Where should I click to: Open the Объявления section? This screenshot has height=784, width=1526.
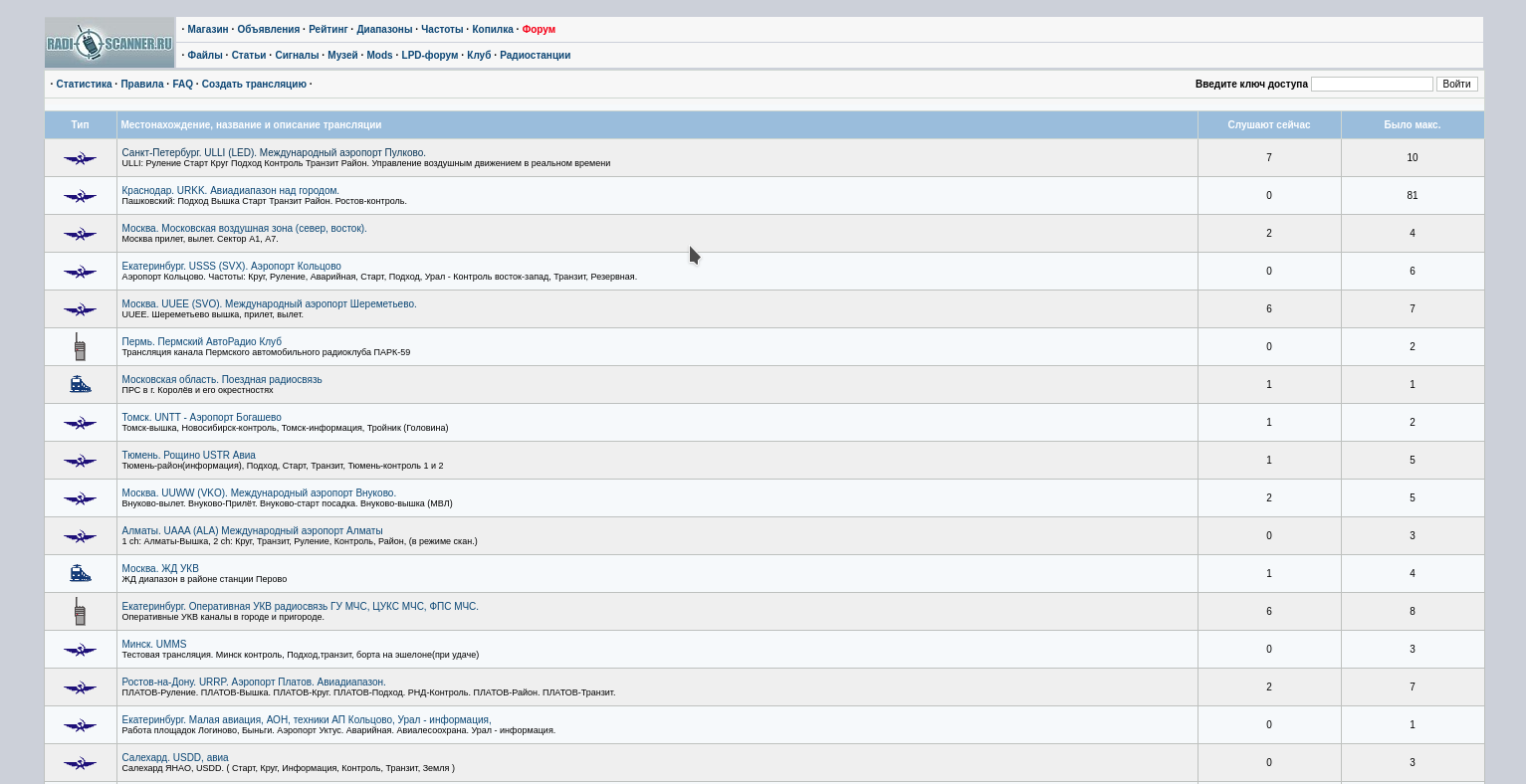coord(269,30)
